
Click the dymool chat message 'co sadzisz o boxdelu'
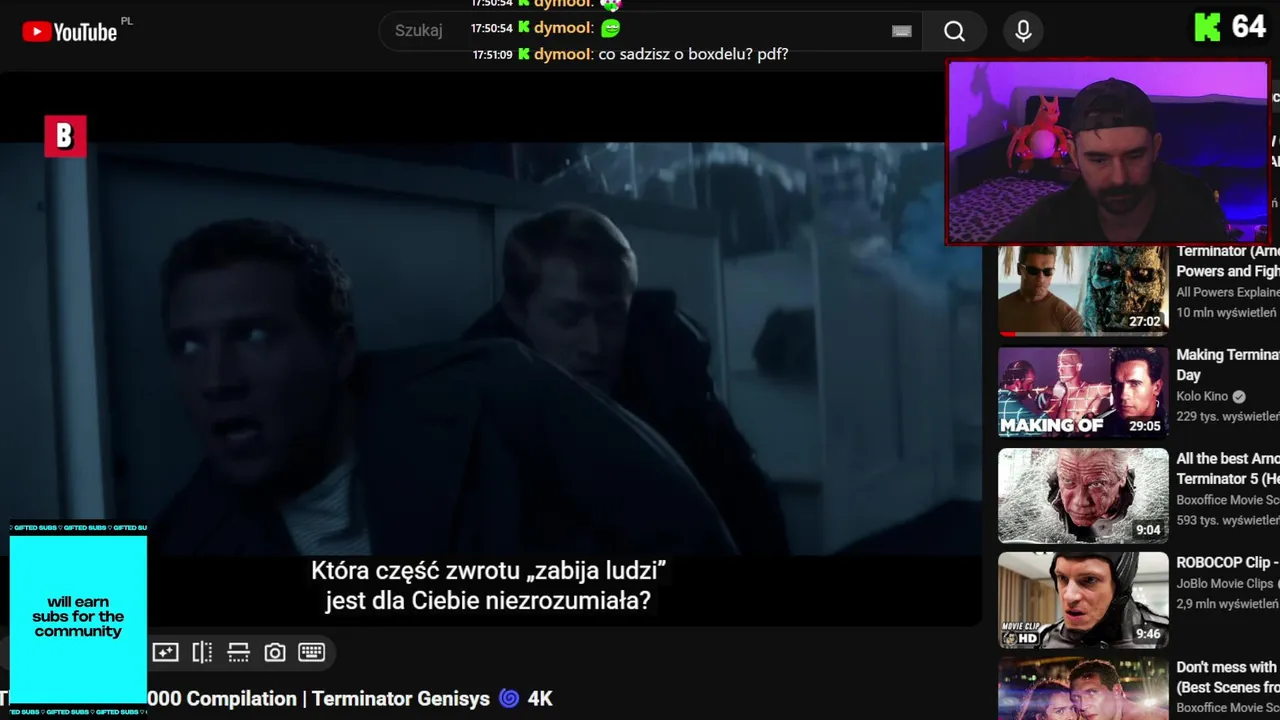pos(693,54)
